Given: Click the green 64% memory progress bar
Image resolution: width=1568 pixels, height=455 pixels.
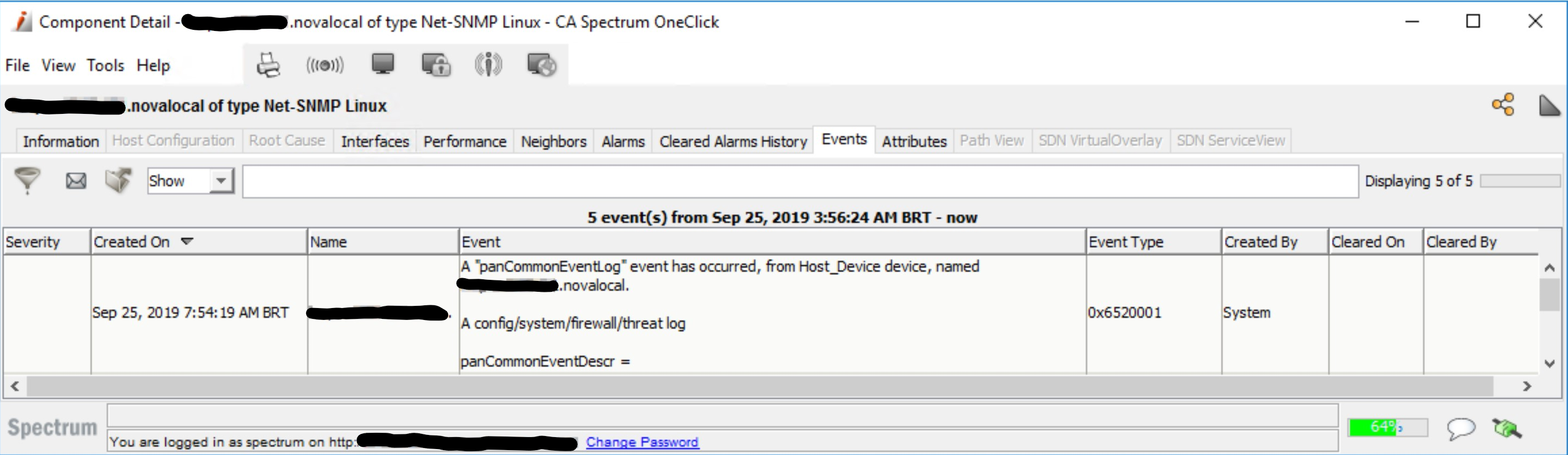Looking at the screenshot, I should click(x=1387, y=427).
